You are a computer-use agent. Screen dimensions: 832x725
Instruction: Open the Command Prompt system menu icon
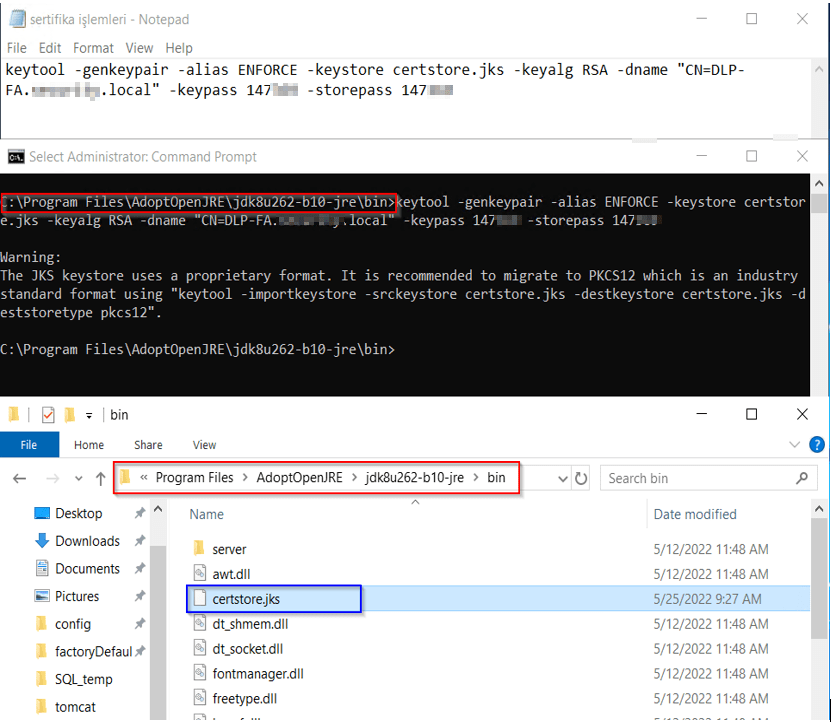[x=16, y=157]
